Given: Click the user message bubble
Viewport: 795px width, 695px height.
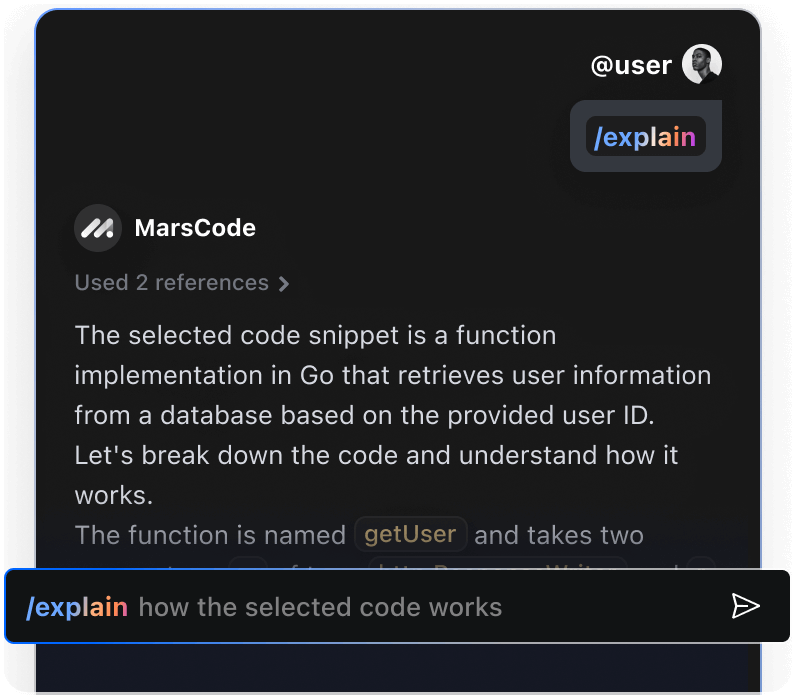Looking at the screenshot, I should [645, 136].
